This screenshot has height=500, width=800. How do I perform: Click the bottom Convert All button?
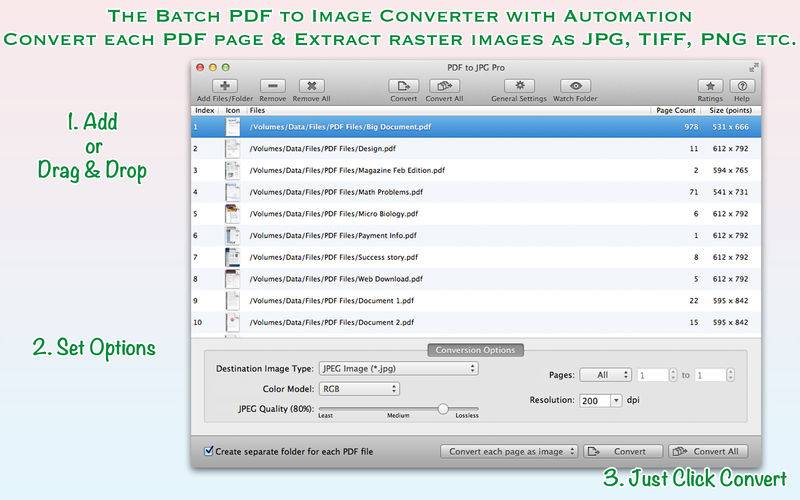pos(708,452)
